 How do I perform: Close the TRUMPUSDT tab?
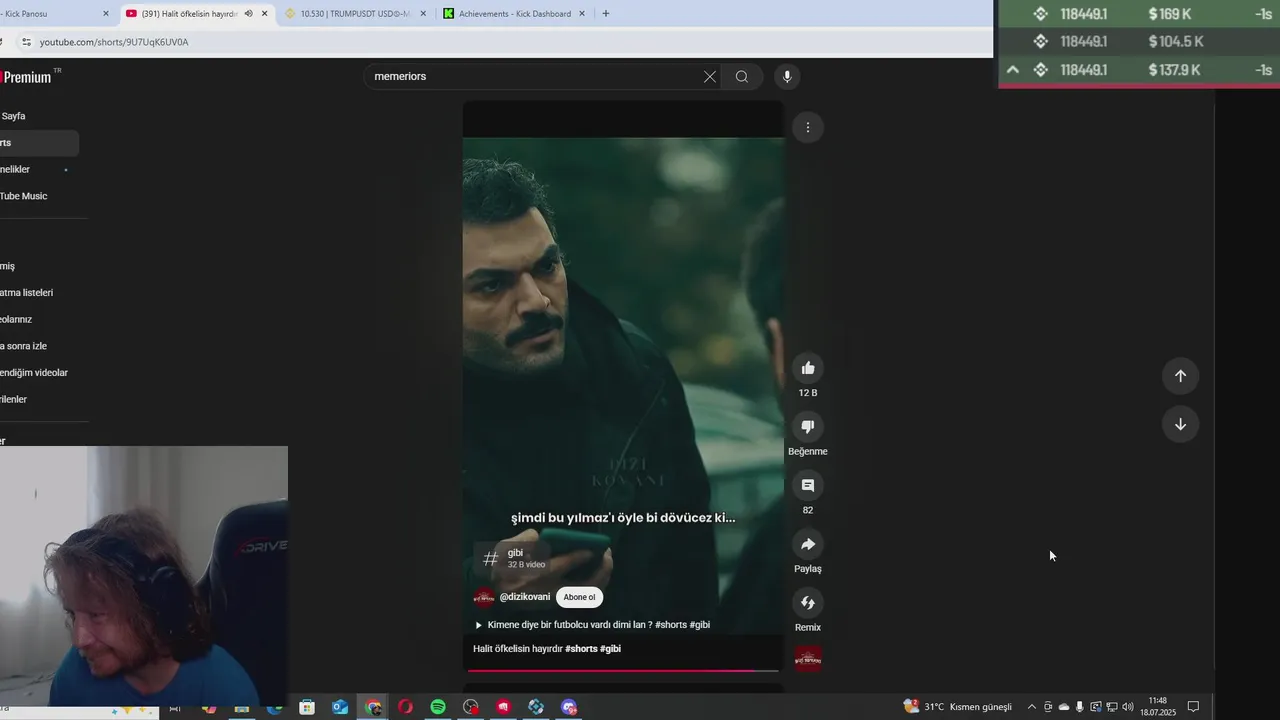[423, 14]
